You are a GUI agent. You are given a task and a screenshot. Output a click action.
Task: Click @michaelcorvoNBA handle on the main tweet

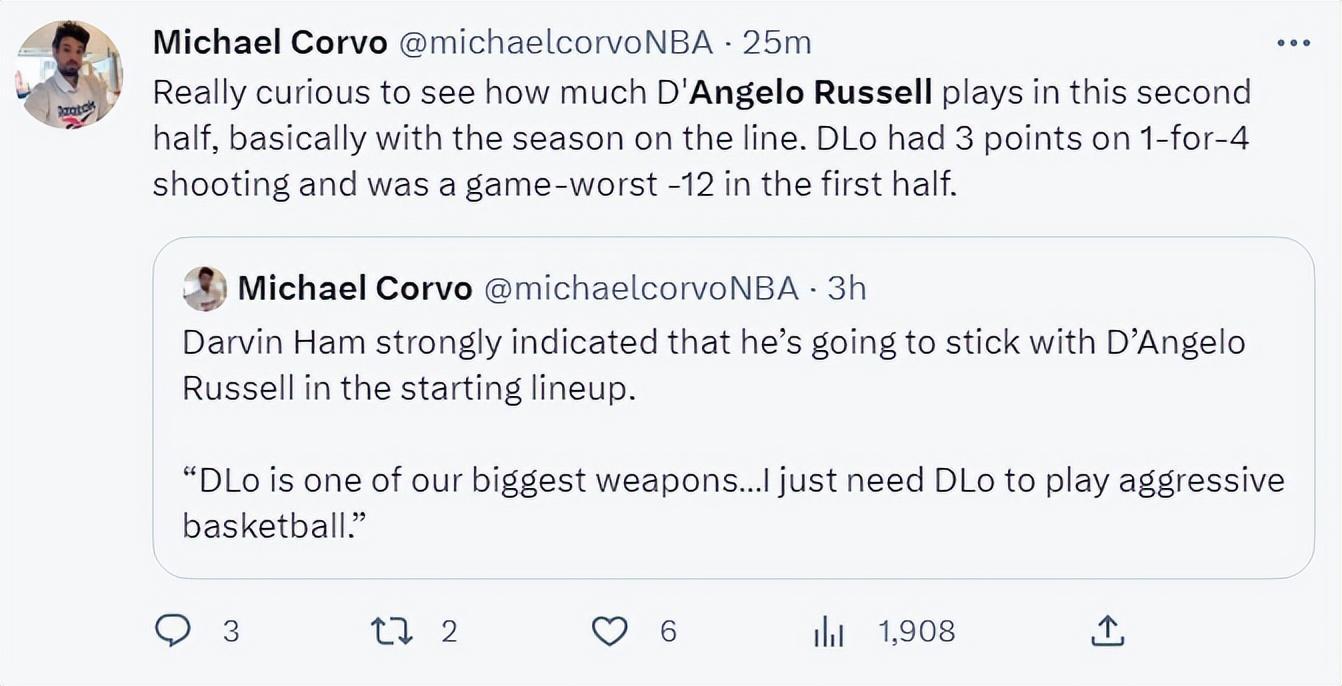coord(556,42)
